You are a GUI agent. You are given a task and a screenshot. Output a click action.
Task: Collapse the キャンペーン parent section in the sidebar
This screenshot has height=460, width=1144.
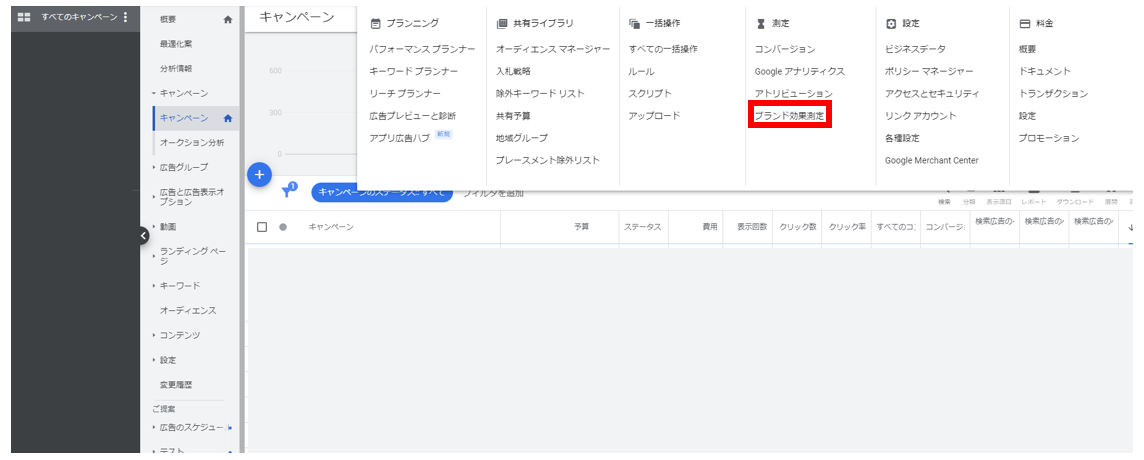(x=154, y=93)
